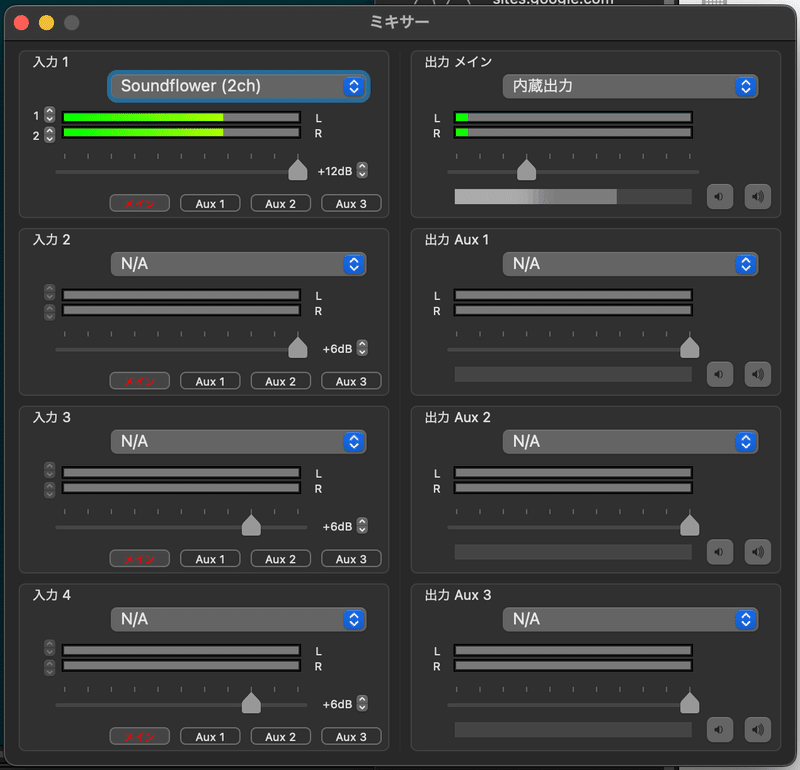The width and height of the screenshot is (800, 770).
Task: Toggle メイン routing for 入力 1
Action: [x=140, y=204]
